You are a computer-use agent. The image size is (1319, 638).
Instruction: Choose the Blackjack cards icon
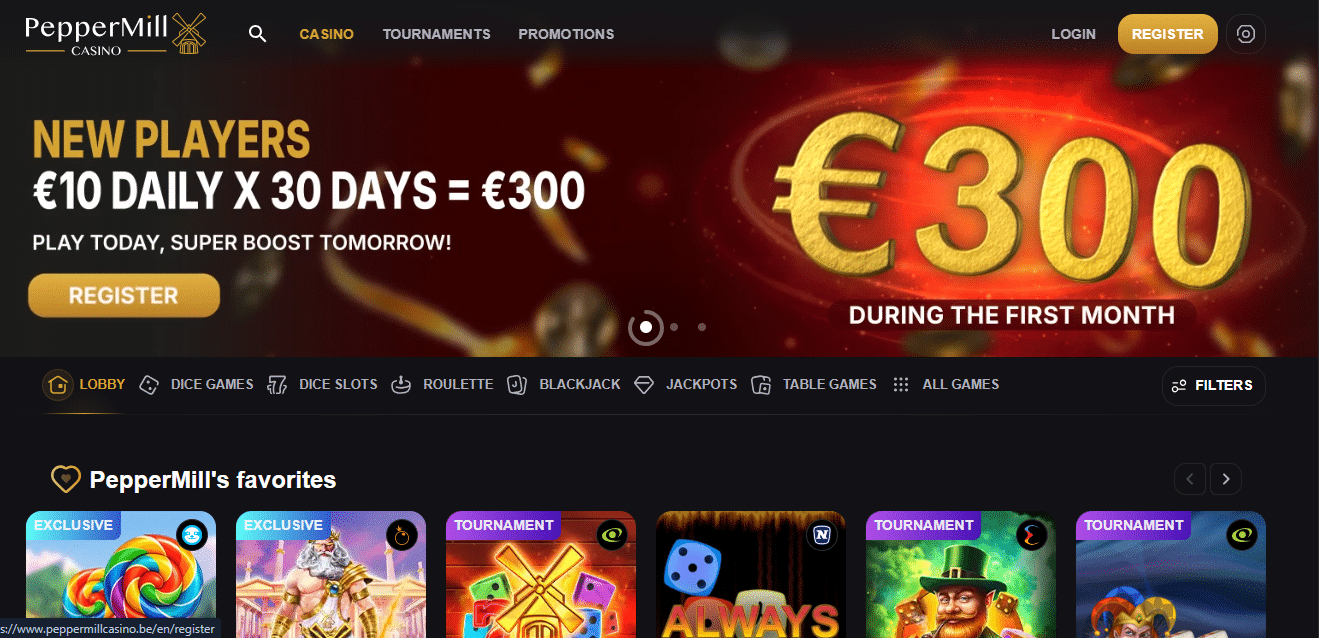coord(517,385)
